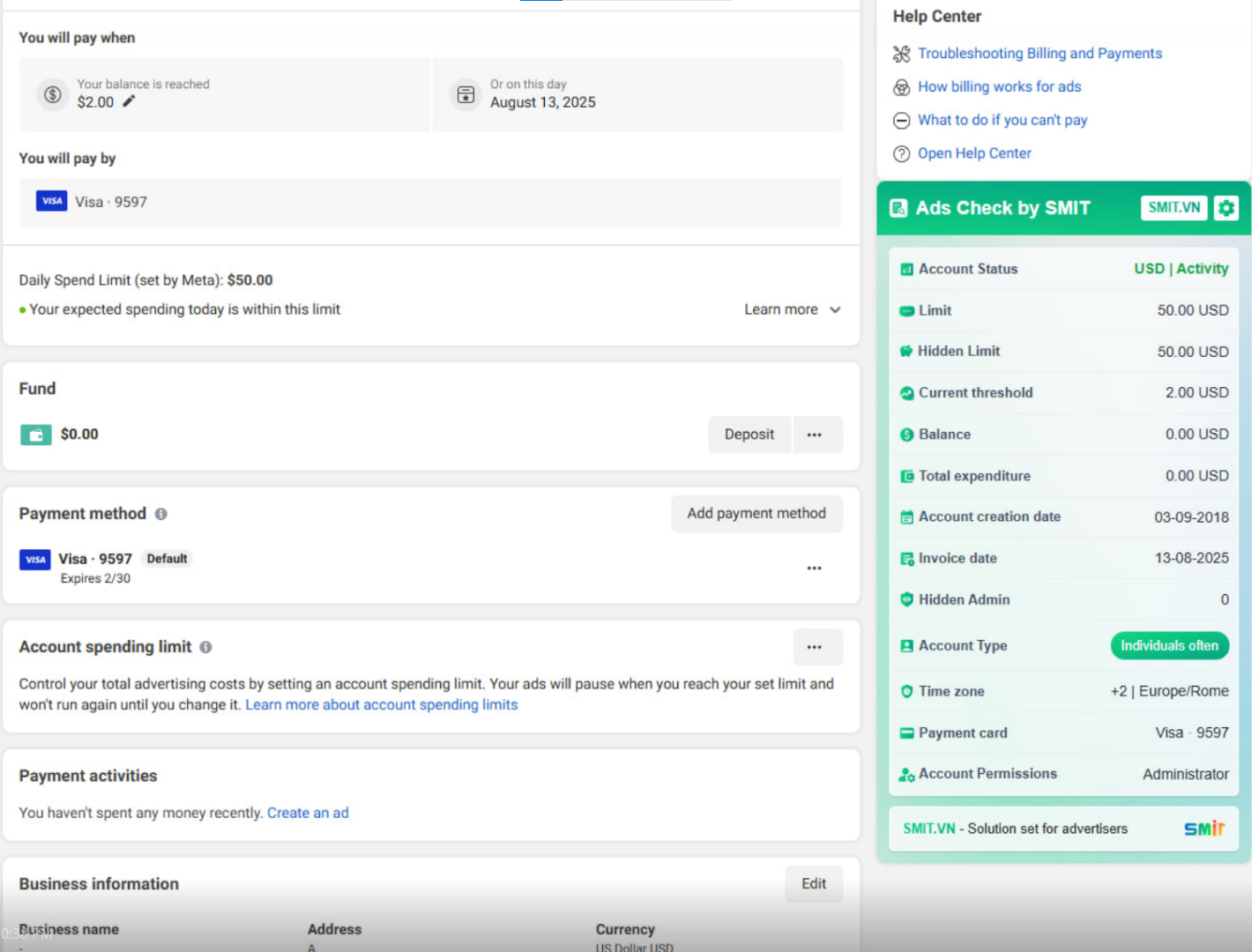The height and width of the screenshot is (952, 1252).
Task: Click the Invoice date row icon
Action: (906, 559)
